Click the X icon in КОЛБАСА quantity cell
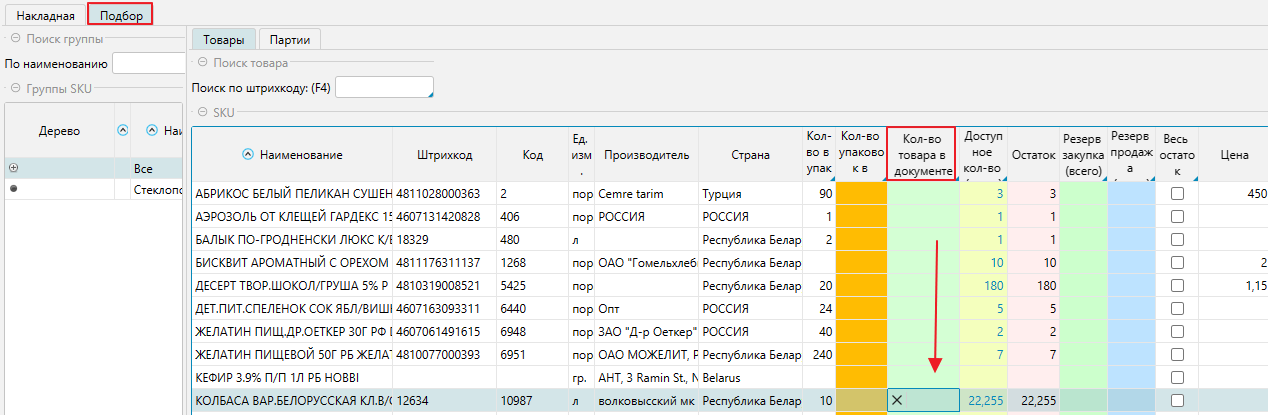Screen dimensions: 1268x415 [x=897, y=400]
